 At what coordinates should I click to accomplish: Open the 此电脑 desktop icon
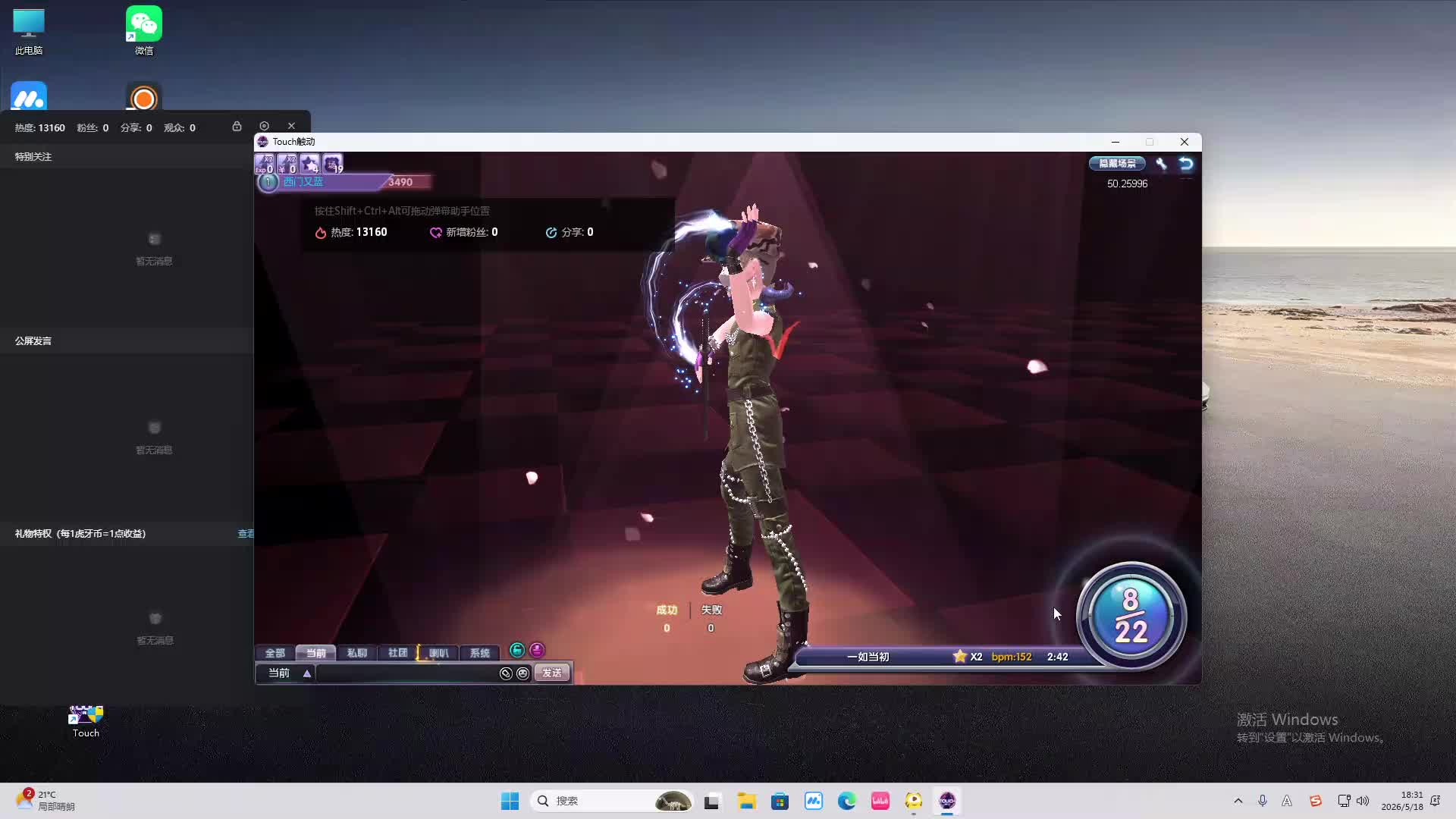coord(29,32)
